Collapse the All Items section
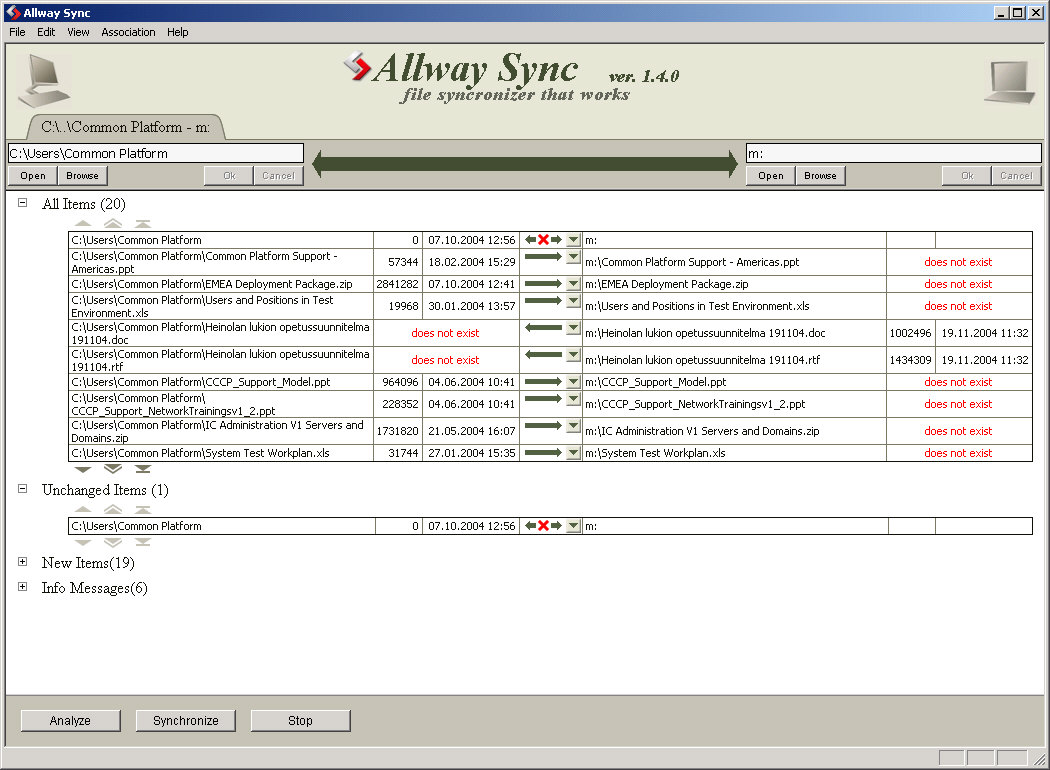The width and height of the screenshot is (1050, 770). (x=23, y=202)
